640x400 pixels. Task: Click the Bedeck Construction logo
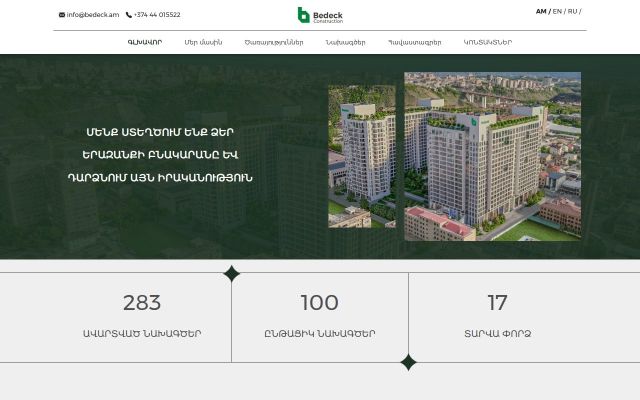tap(320, 15)
